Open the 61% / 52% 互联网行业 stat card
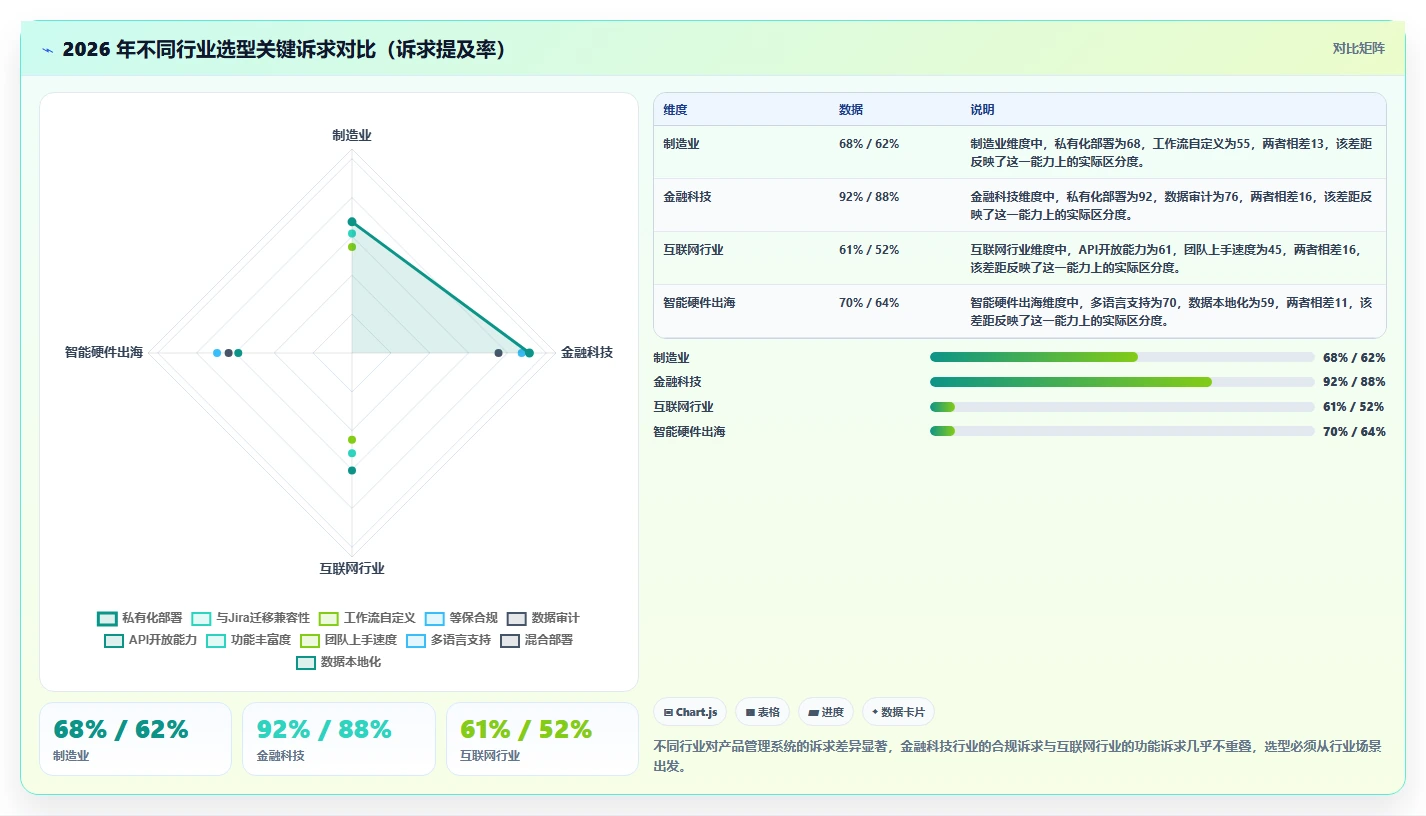Viewport: 1426px width, 816px height. pos(542,739)
